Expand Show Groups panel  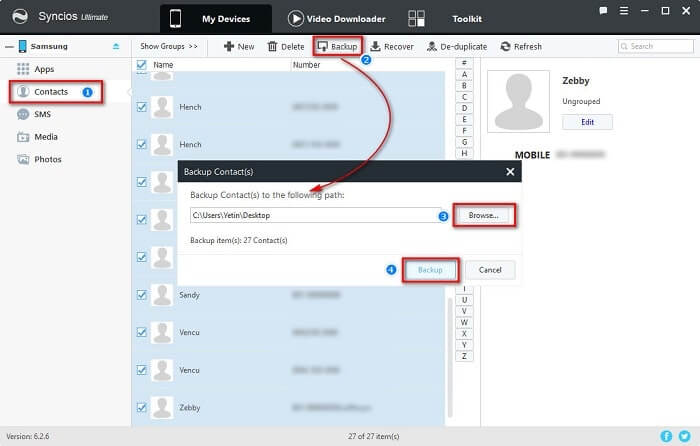[169, 46]
